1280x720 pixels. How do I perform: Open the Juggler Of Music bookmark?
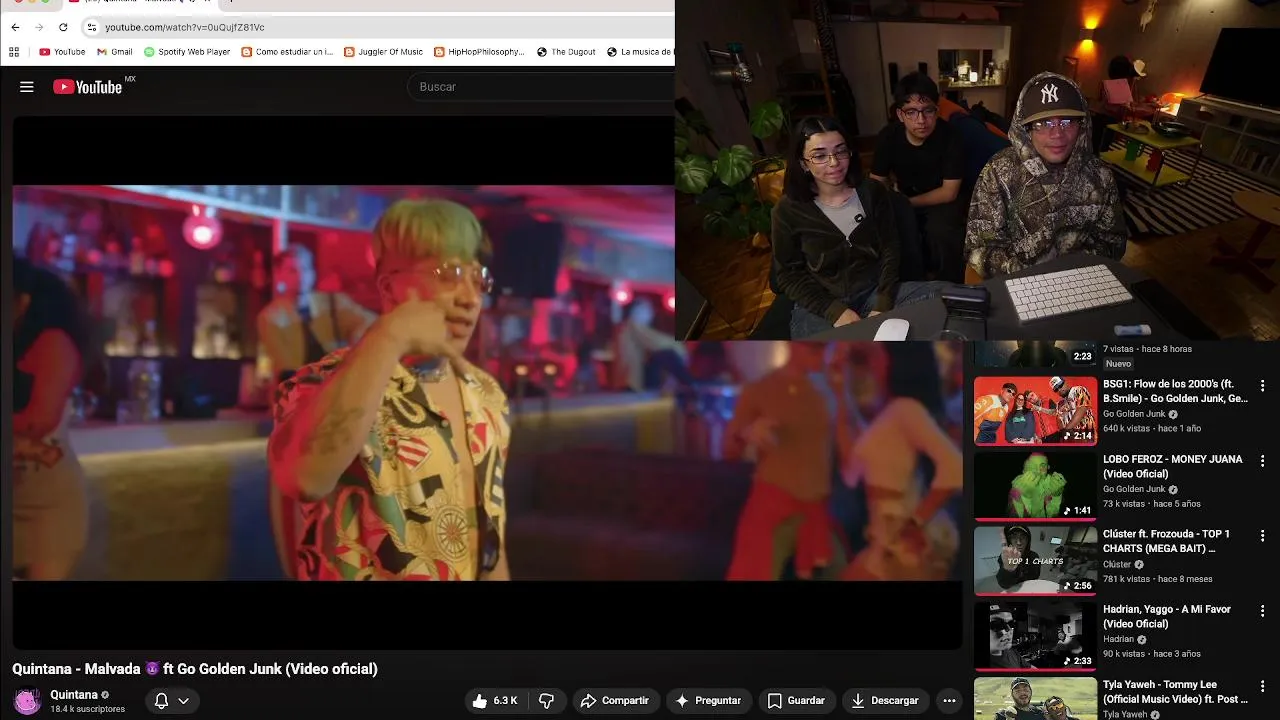click(x=383, y=52)
